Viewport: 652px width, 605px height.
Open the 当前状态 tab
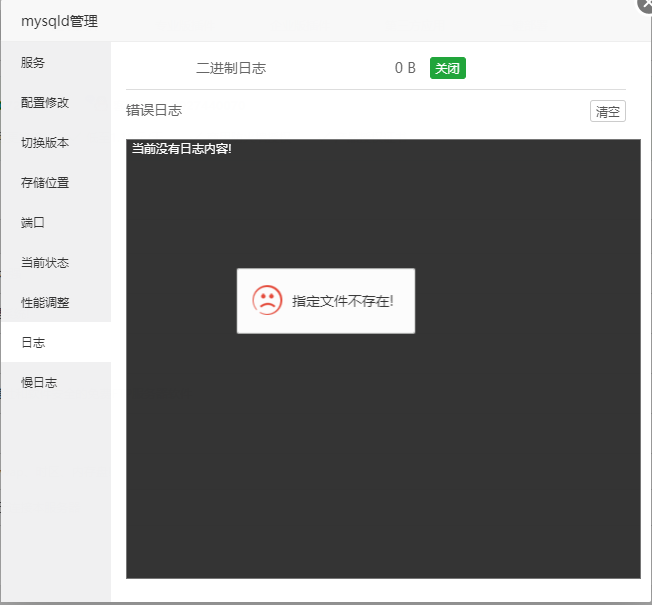coord(56,262)
